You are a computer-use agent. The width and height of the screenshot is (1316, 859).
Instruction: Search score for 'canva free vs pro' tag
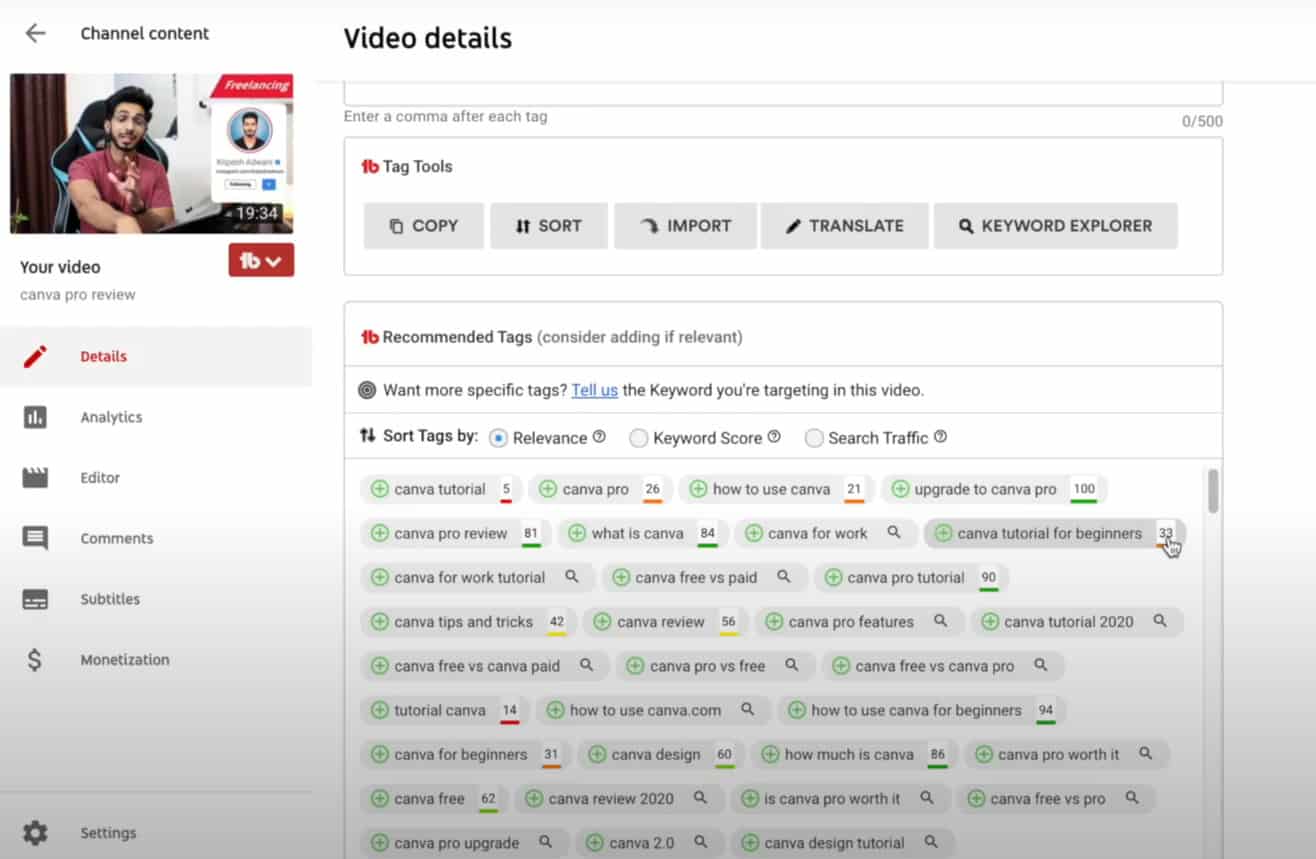[1132, 798]
